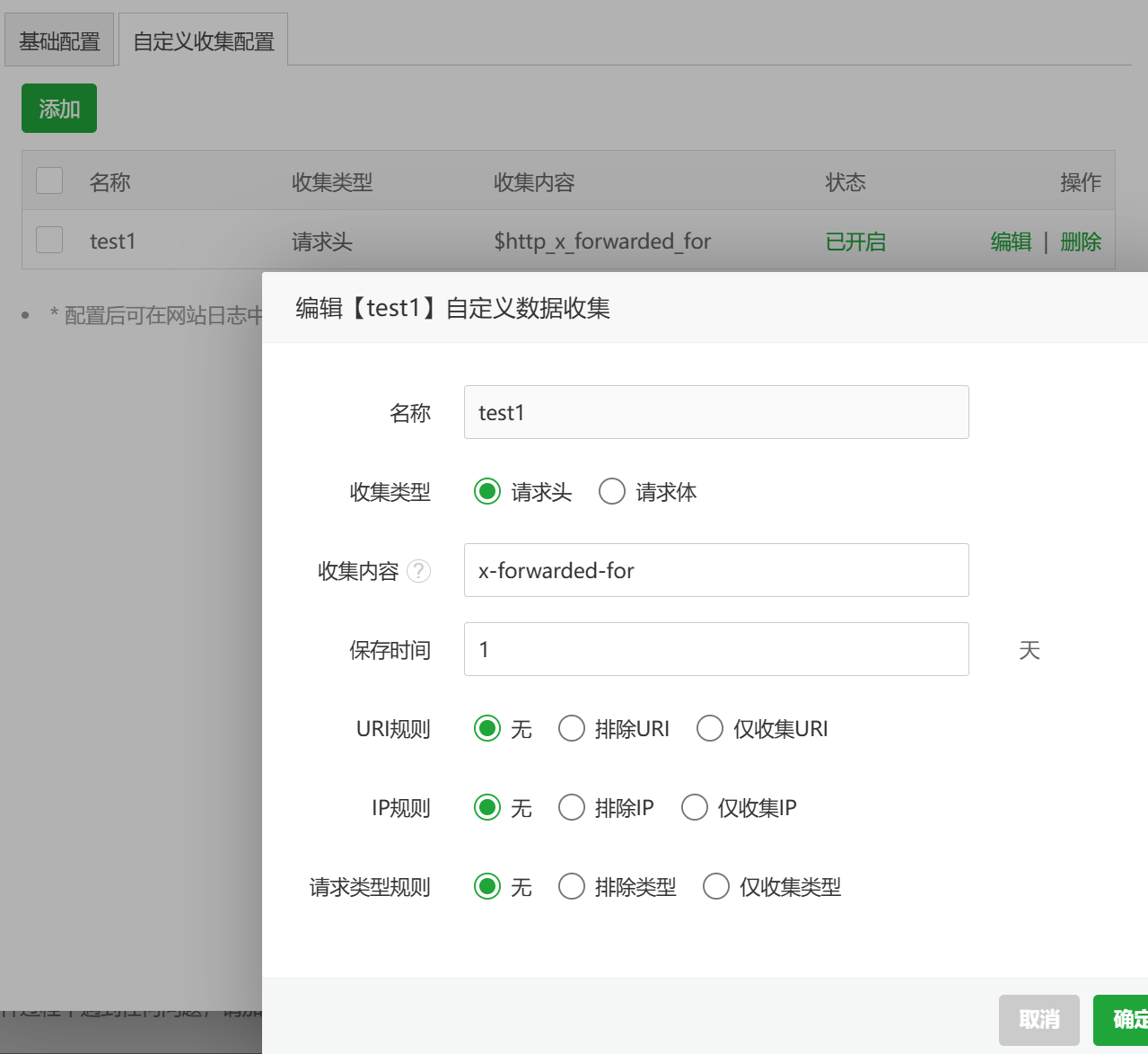Viewport: 1148px width, 1054px height.
Task: Select the 请求头 radio button
Action: pyautogui.click(x=487, y=491)
